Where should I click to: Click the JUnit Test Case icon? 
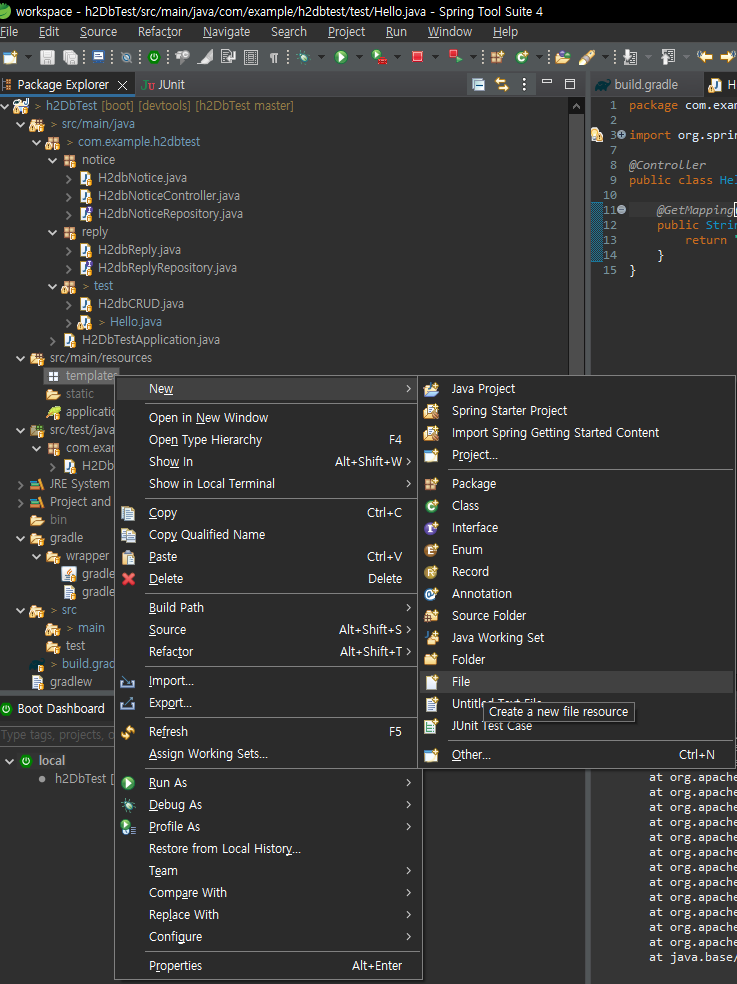tap(431, 726)
